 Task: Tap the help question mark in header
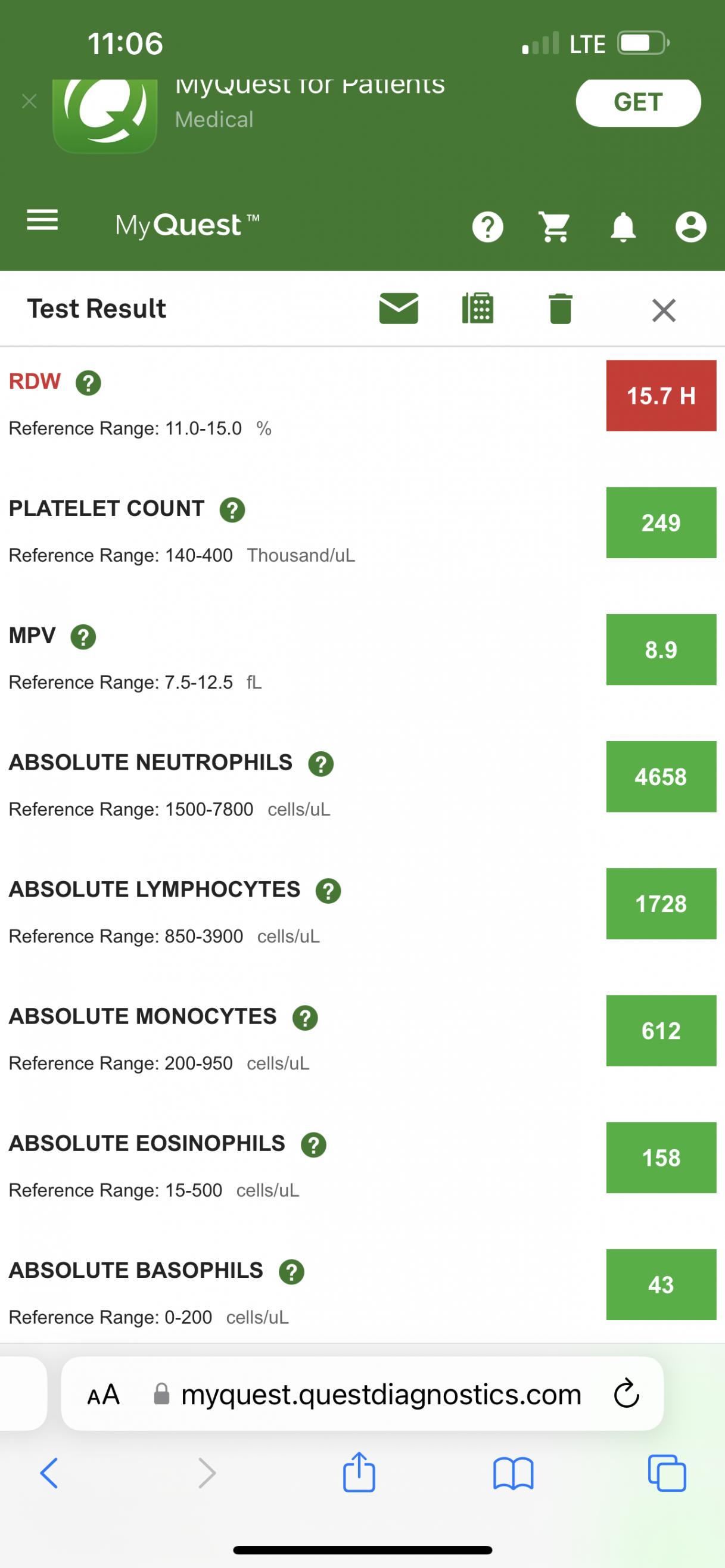[x=487, y=228]
